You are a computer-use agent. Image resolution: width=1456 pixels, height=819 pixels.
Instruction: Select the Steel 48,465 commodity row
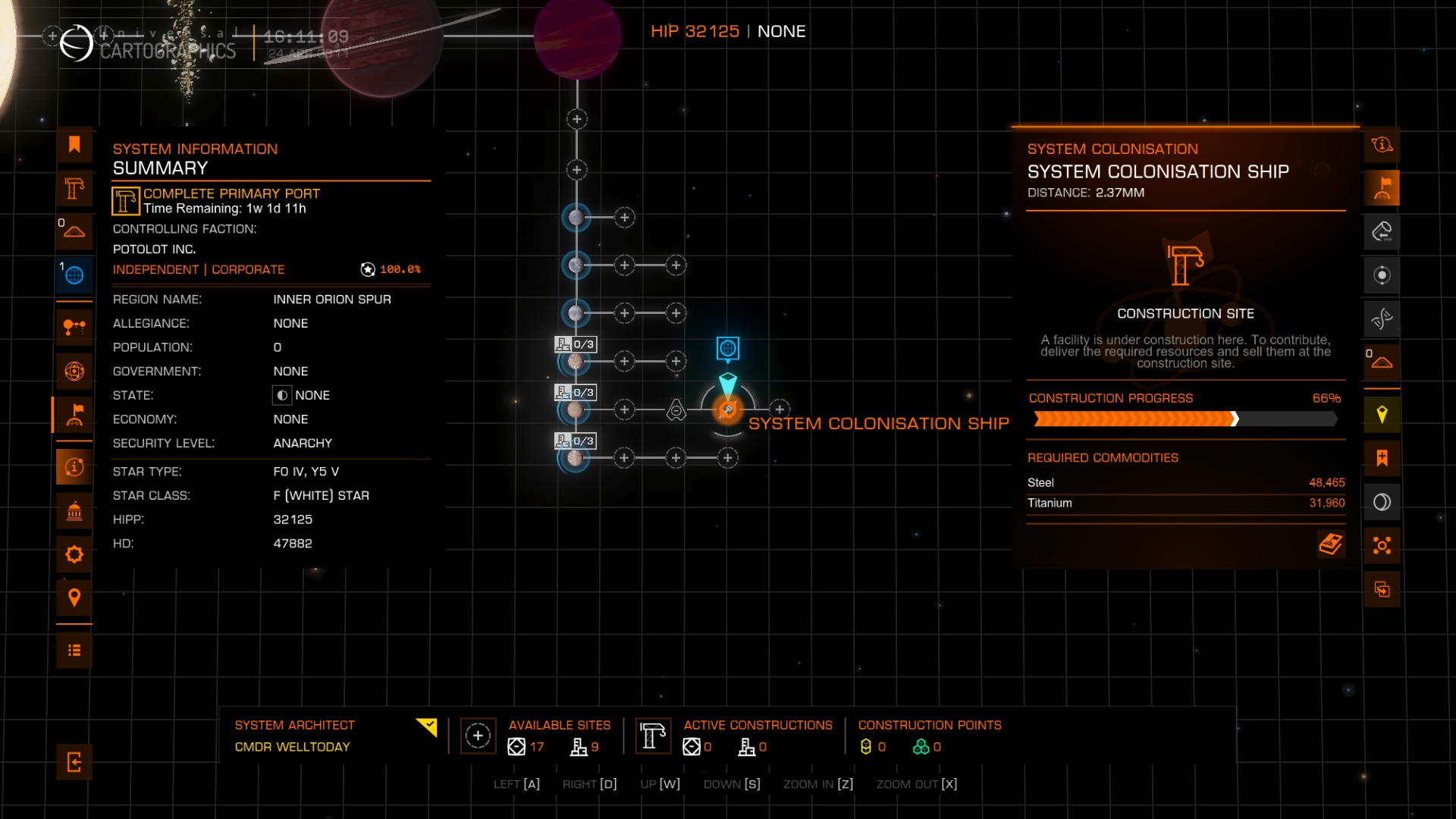point(1186,482)
